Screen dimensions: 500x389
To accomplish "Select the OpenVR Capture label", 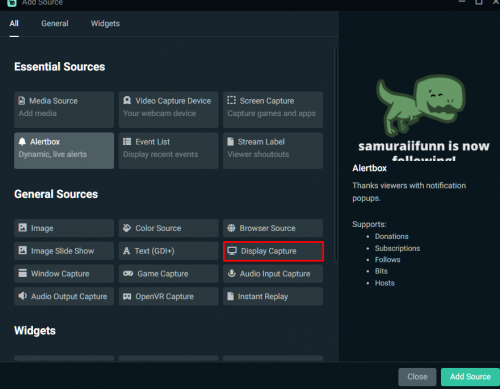I will click(164, 296).
